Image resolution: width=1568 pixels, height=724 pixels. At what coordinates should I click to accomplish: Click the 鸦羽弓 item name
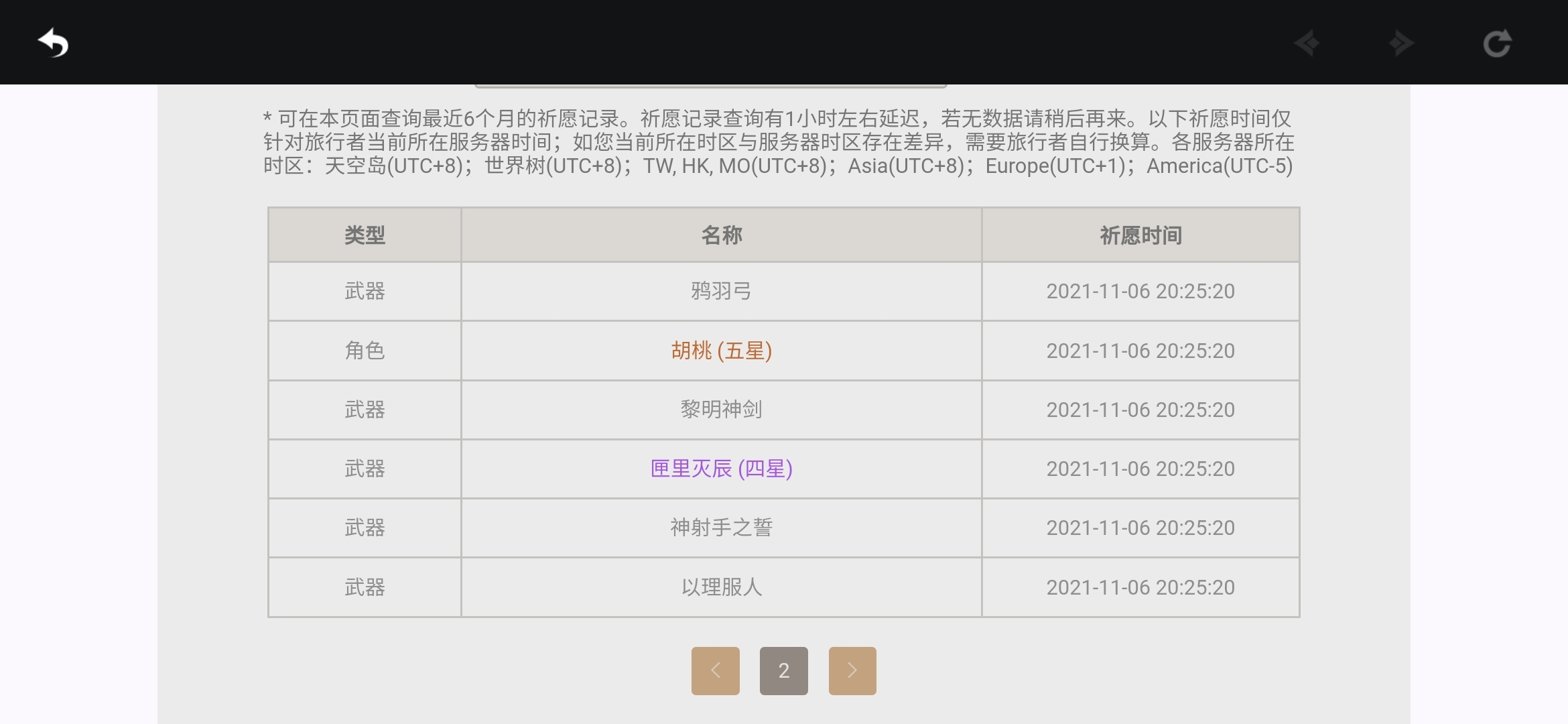[x=722, y=291]
